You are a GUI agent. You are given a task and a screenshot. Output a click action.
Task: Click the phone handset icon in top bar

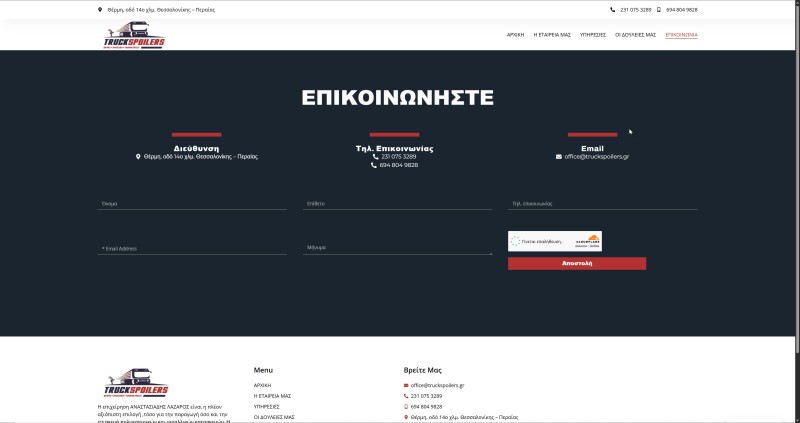612,10
